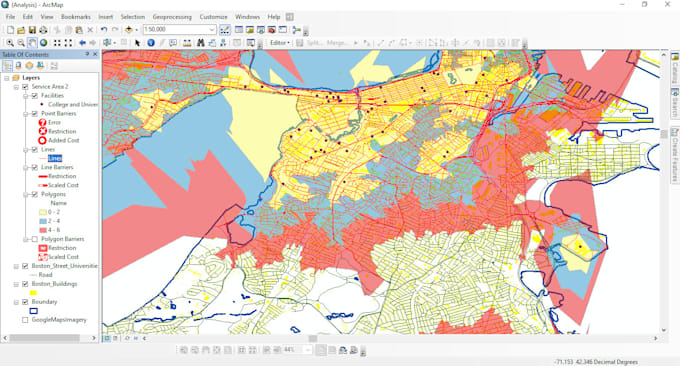Save the map with floppy icon
The image size is (680, 366).
click(32, 30)
